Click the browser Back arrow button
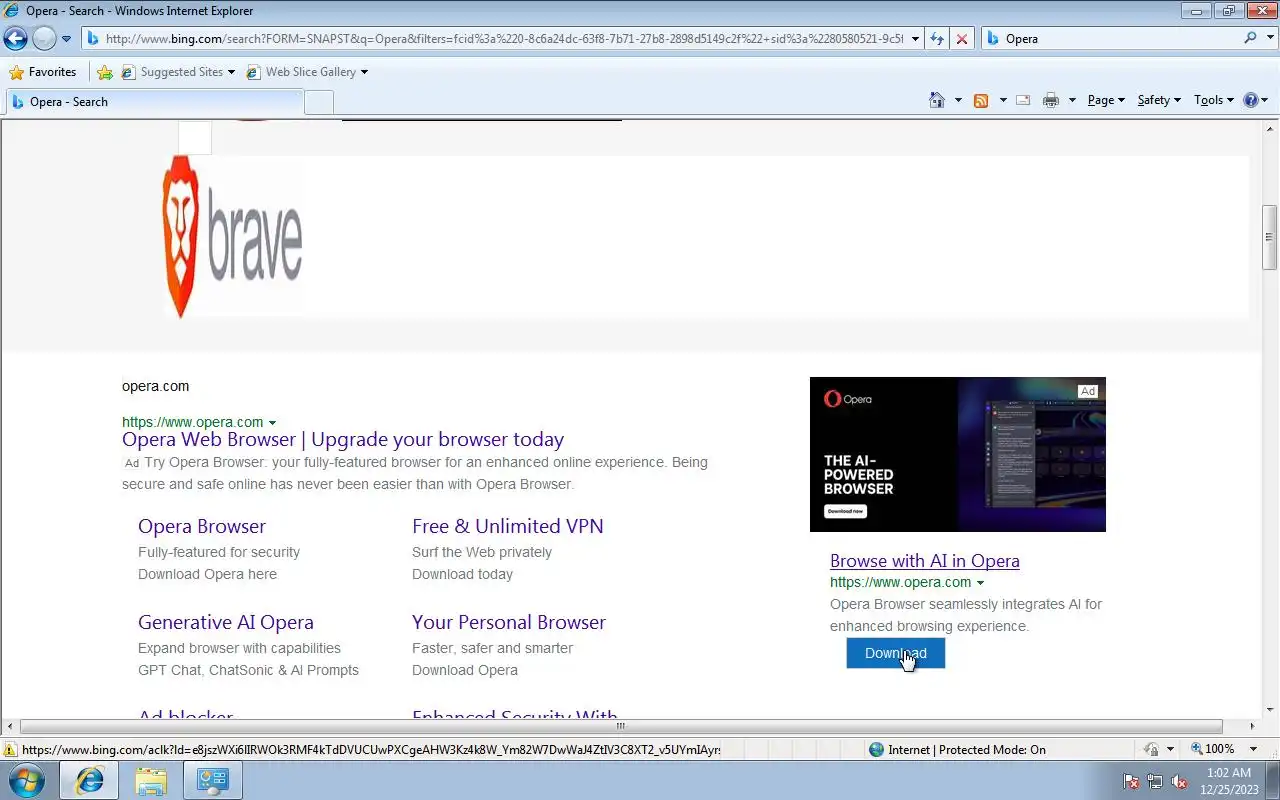 (x=15, y=39)
